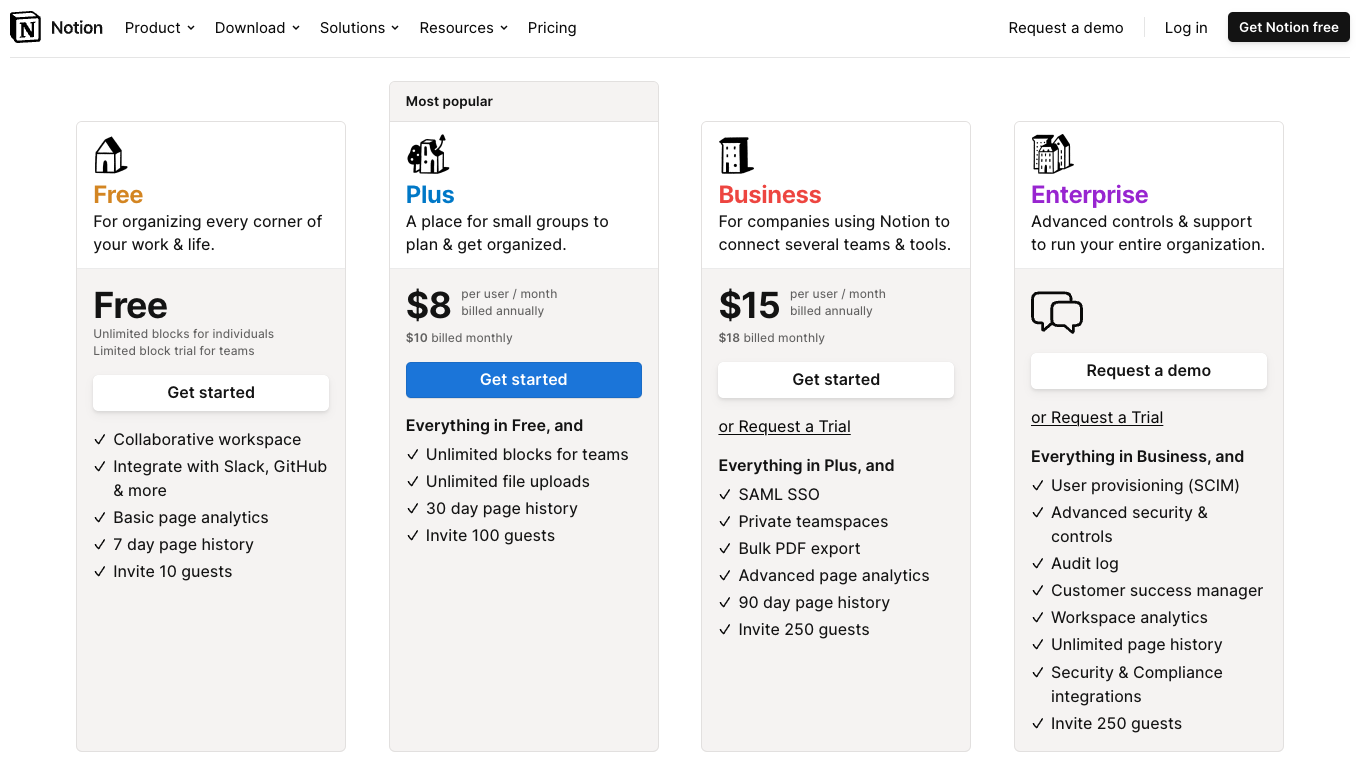Click 'Integrate with Slack, GitHub & more' feature
This screenshot has height=767, width=1356.
(220, 479)
